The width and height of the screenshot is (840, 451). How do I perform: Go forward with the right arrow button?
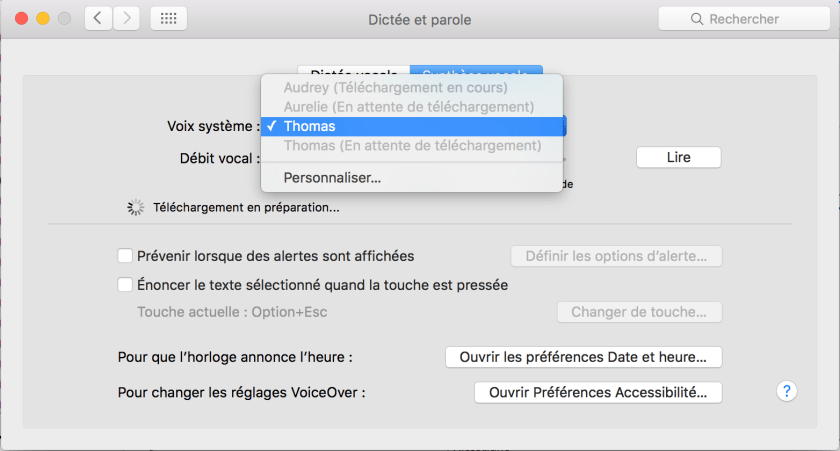[x=126, y=19]
